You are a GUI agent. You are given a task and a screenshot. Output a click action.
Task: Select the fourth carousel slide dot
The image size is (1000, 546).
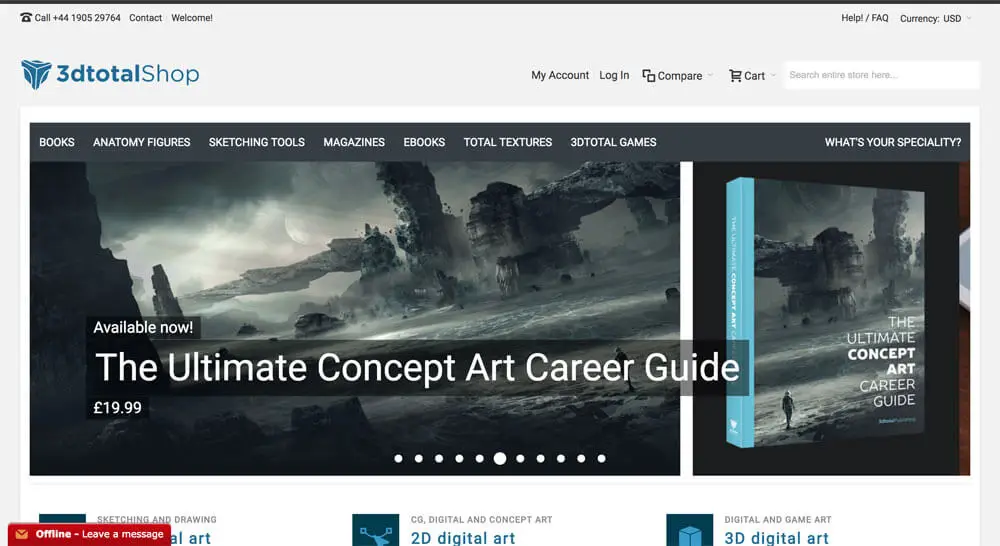(x=459, y=459)
